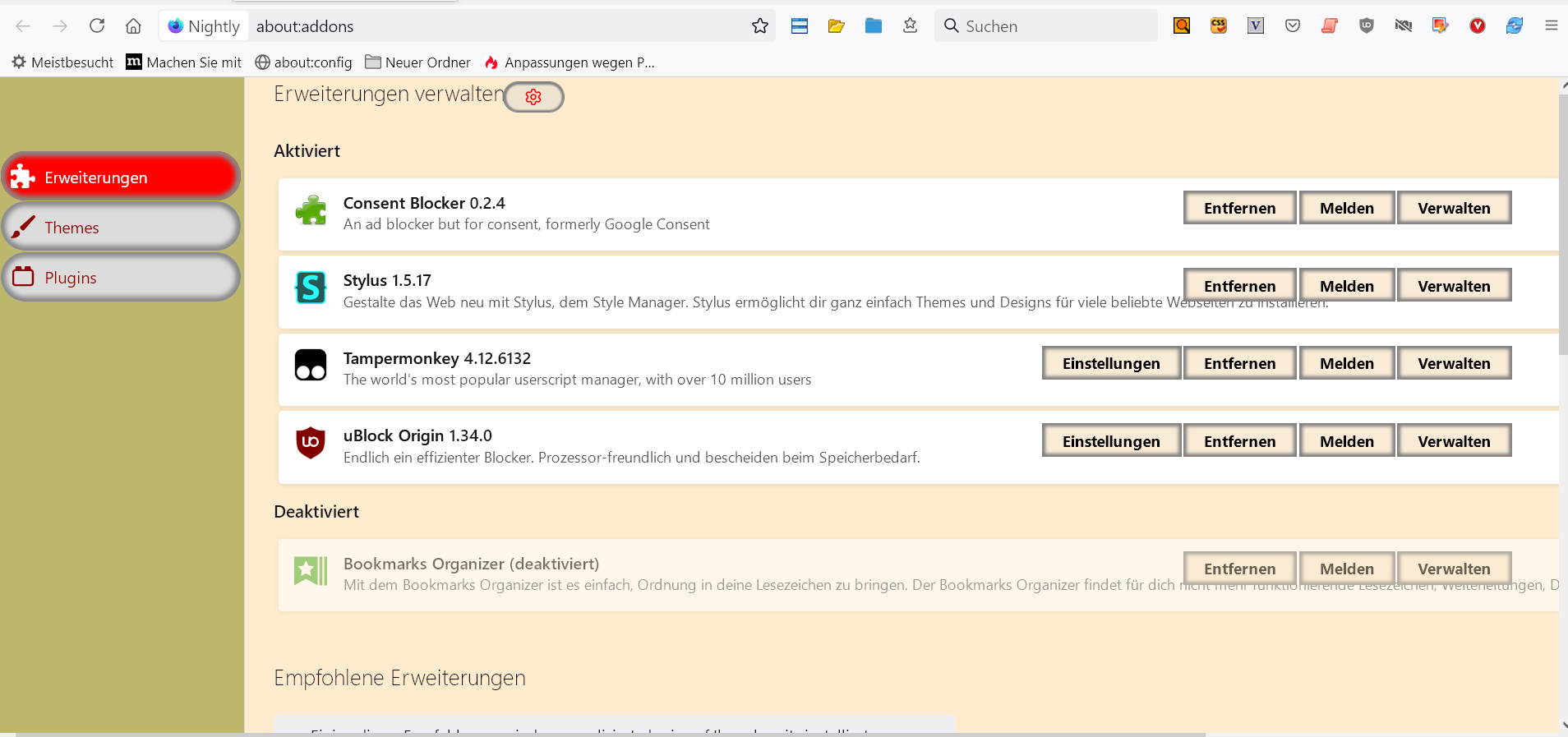Open the about:config bookmark

pos(303,62)
